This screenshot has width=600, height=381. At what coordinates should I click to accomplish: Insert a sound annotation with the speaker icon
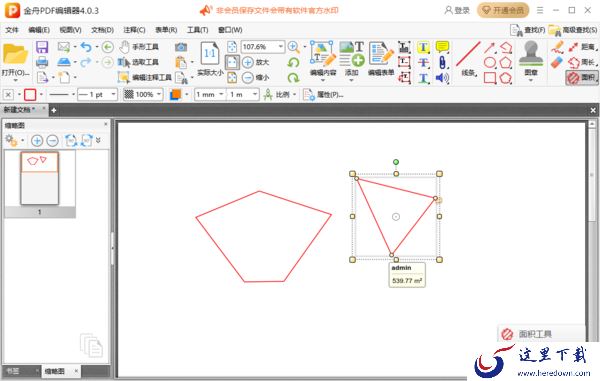442,78
